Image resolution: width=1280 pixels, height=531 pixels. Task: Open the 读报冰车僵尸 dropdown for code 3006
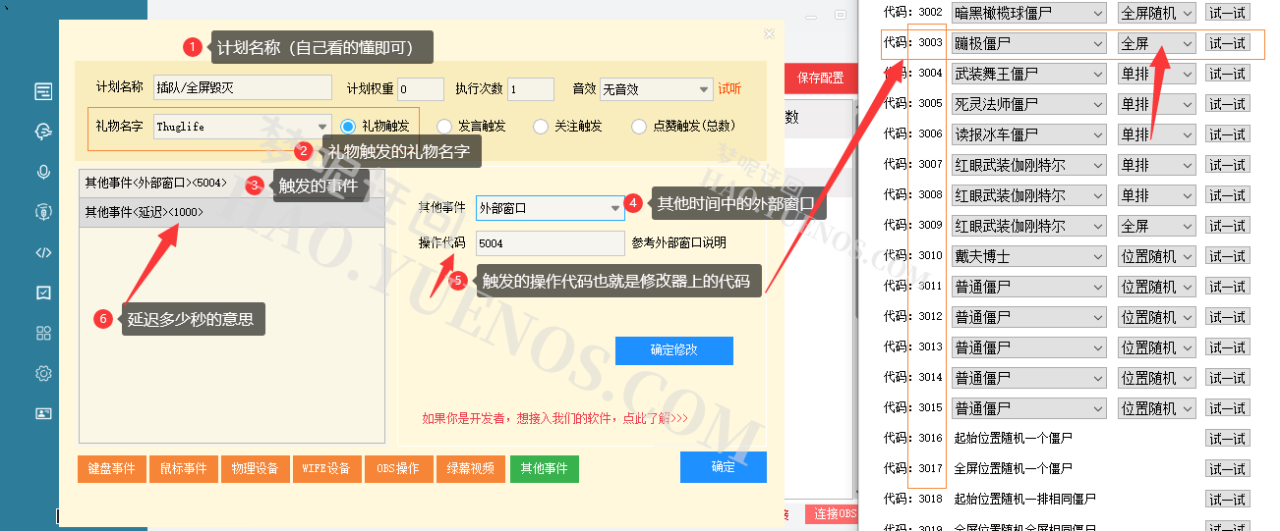(x=1029, y=134)
